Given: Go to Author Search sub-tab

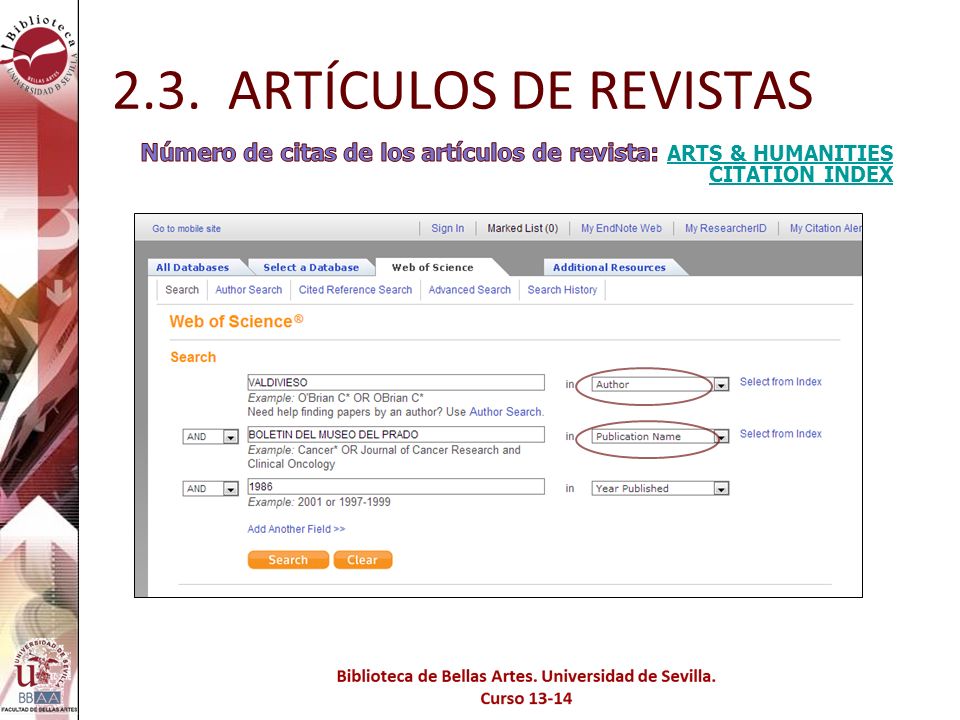Looking at the screenshot, I should (249, 290).
